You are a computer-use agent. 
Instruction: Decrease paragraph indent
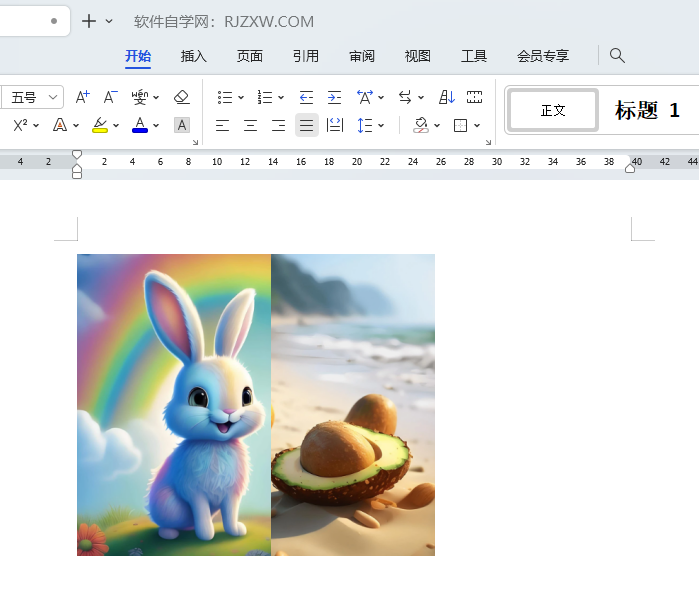point(306,97)
